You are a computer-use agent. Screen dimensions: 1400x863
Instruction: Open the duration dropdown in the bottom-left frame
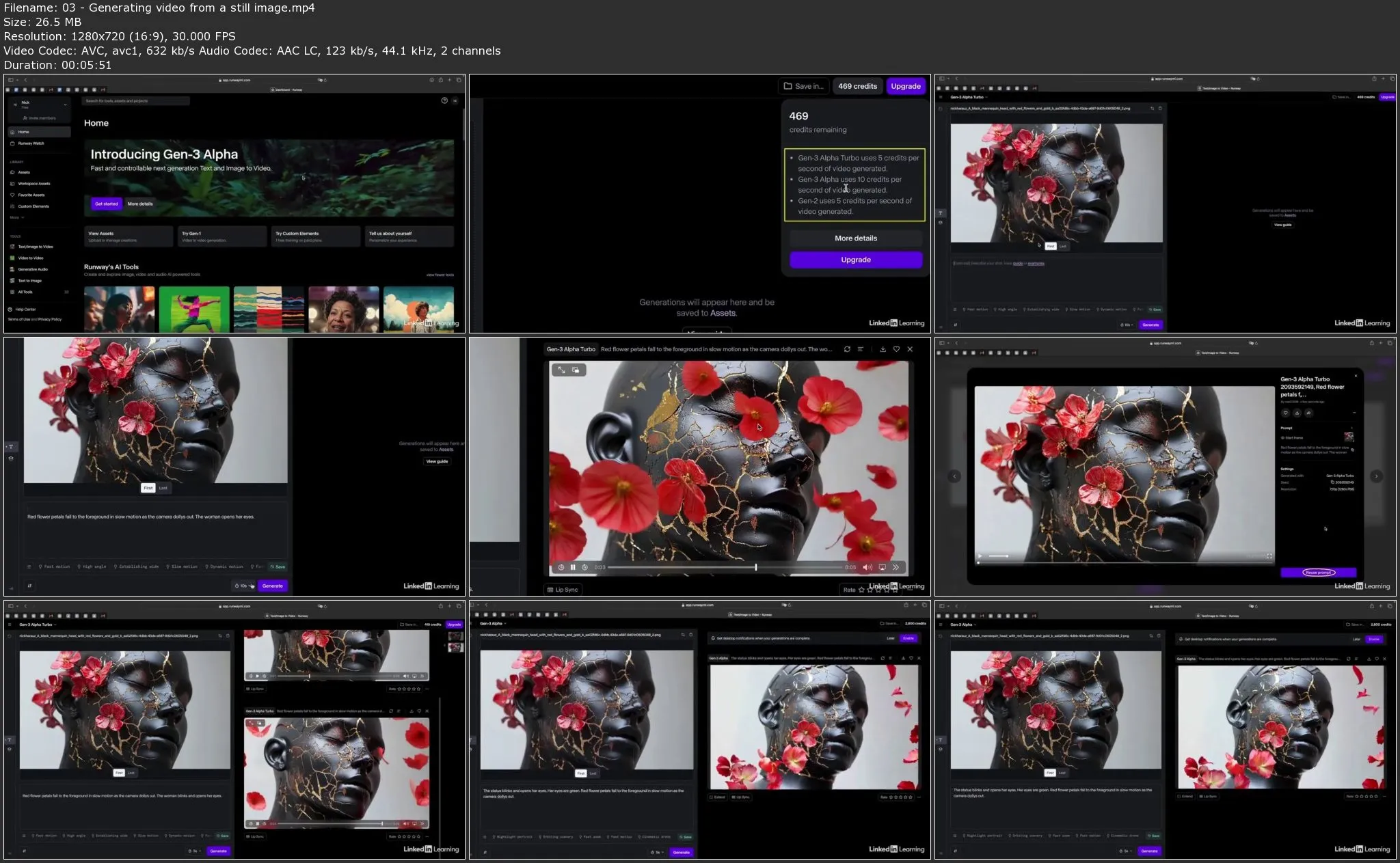pyautogui.click(x=196, y=851)
